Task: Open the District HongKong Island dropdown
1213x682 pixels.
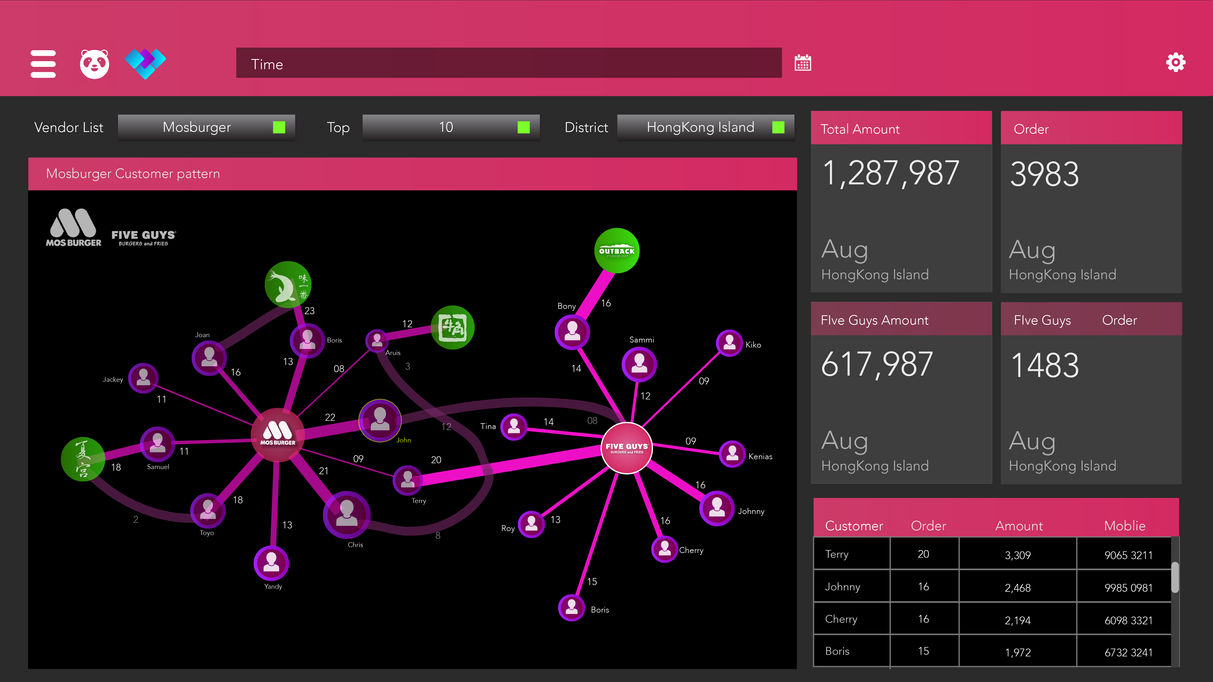Action: [x=706, y=127]
